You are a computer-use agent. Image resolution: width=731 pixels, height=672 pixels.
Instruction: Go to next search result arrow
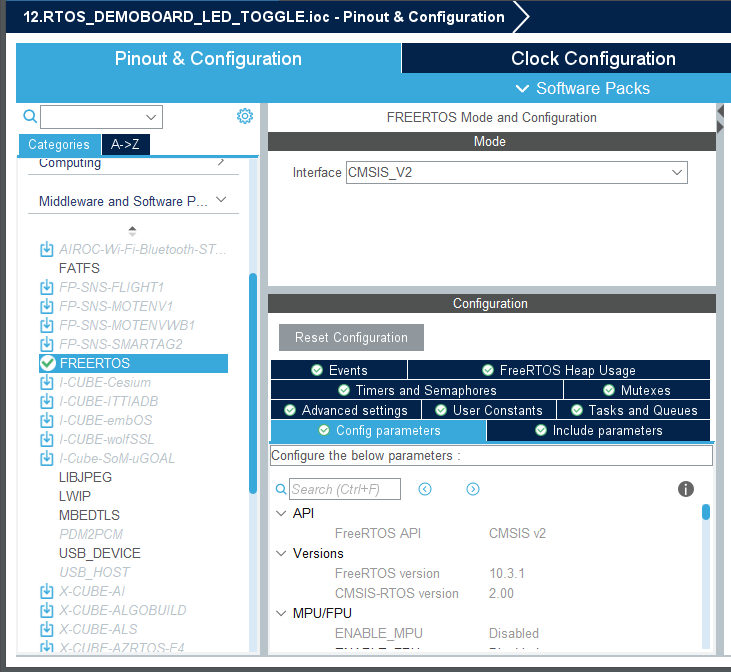click(x=473, y=489)
